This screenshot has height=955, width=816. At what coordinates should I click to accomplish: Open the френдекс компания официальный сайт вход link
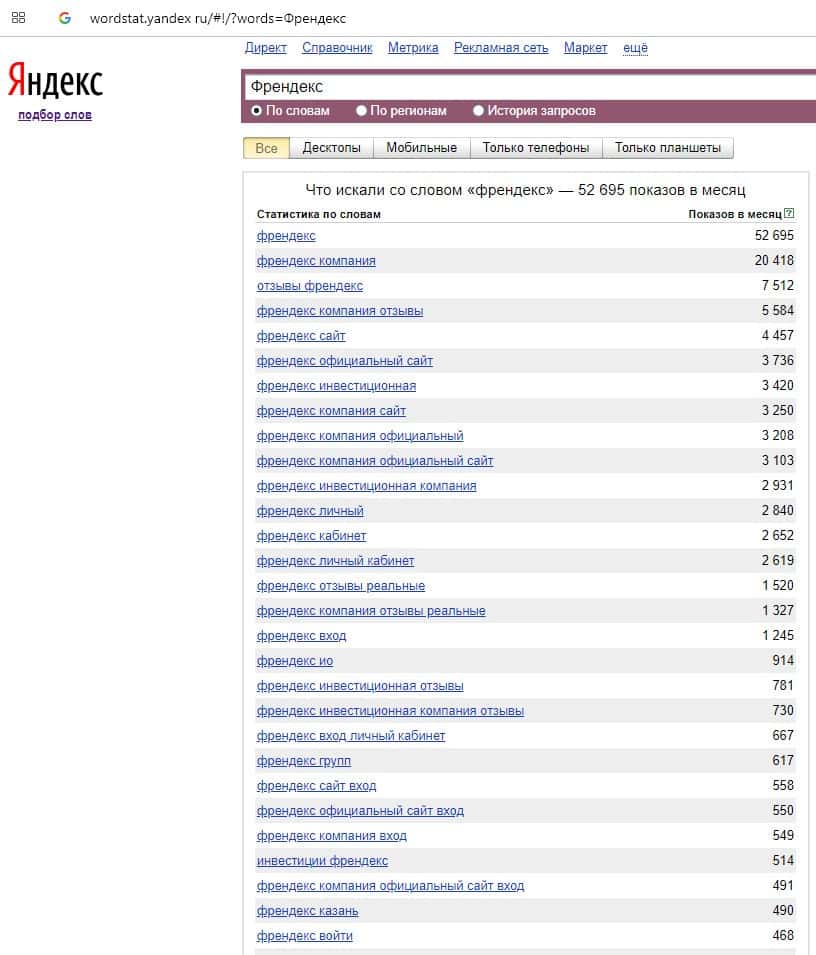click(x=390, y=885)
